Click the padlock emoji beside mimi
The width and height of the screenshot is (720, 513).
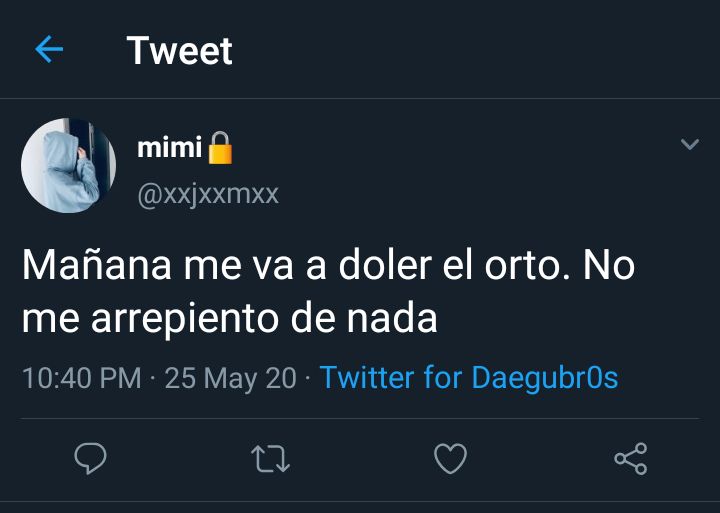tap(220, 148)
